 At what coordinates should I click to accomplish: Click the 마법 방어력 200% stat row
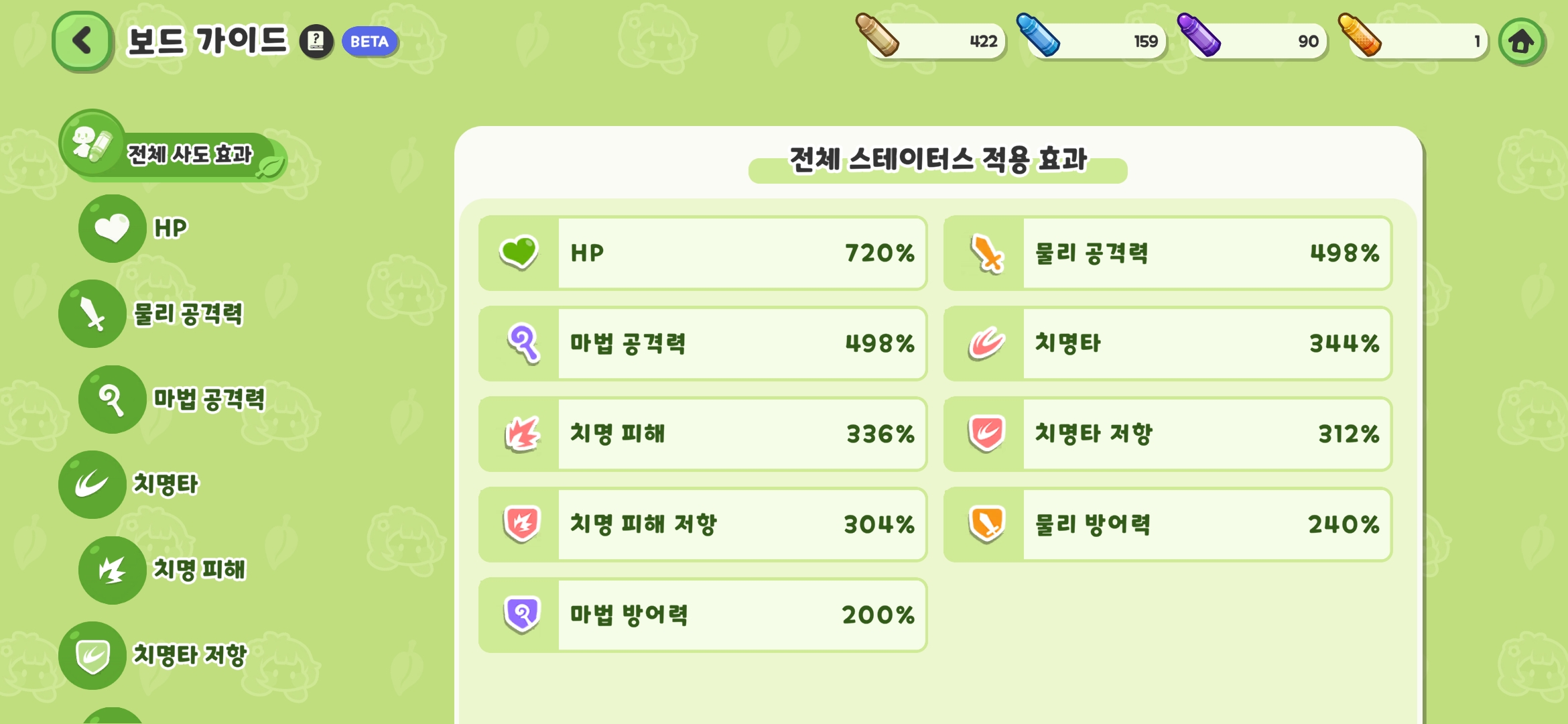[x=703, y=615]
